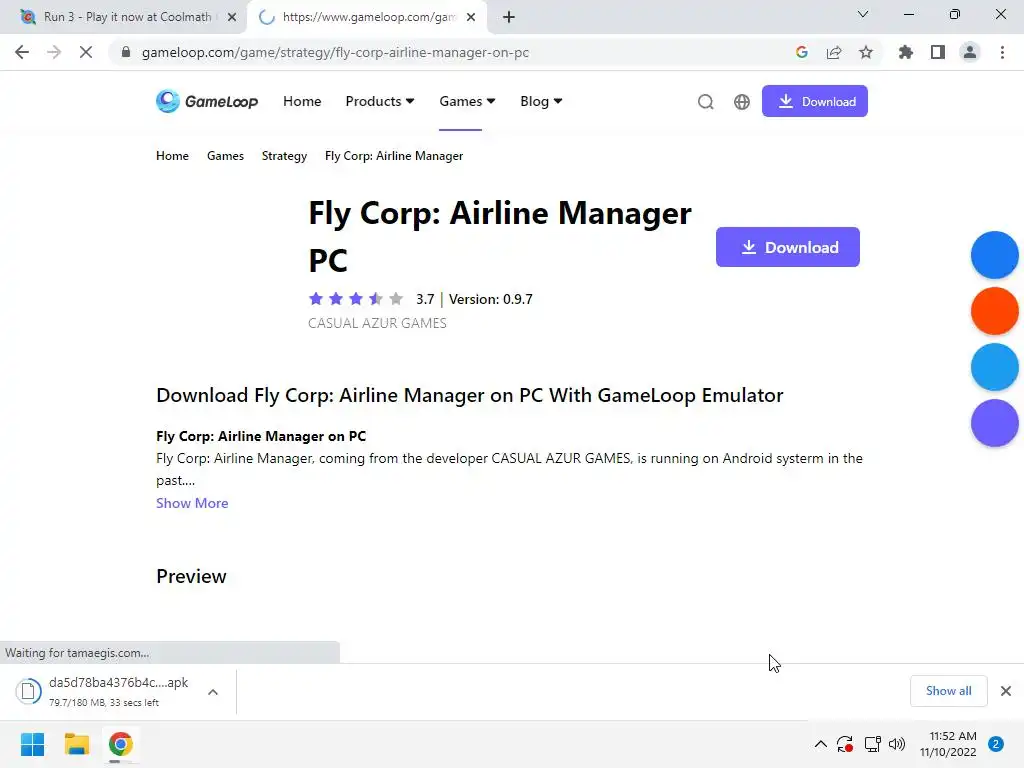The width and height of the screenshot is (1024, 768).
Task: Go back with the browser back arrow
Action: (x=22, y=52)
